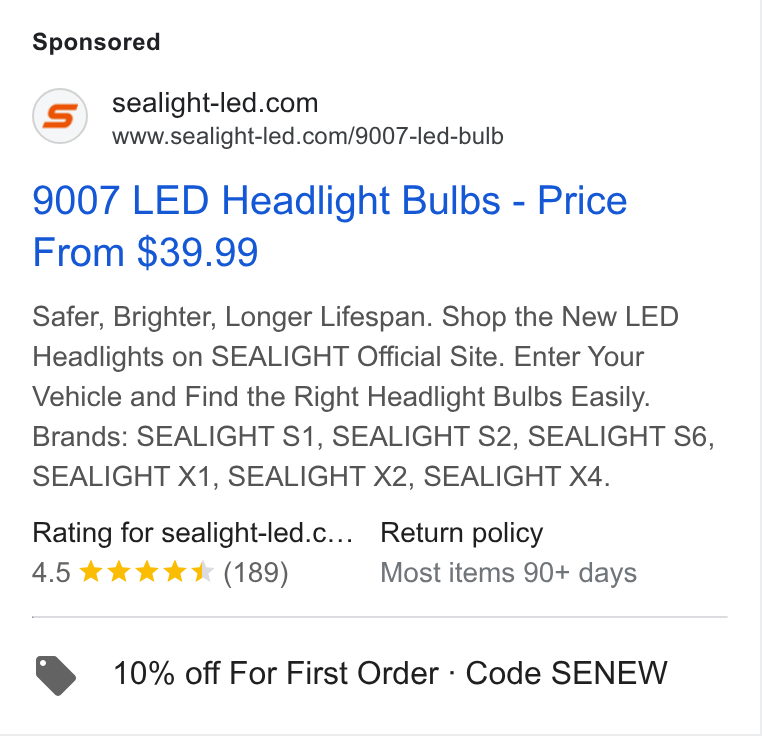This screenshot has height=736, width=762.
Task: Click the orange Sealight S logo icon
Action: click(x=60, y=116)
